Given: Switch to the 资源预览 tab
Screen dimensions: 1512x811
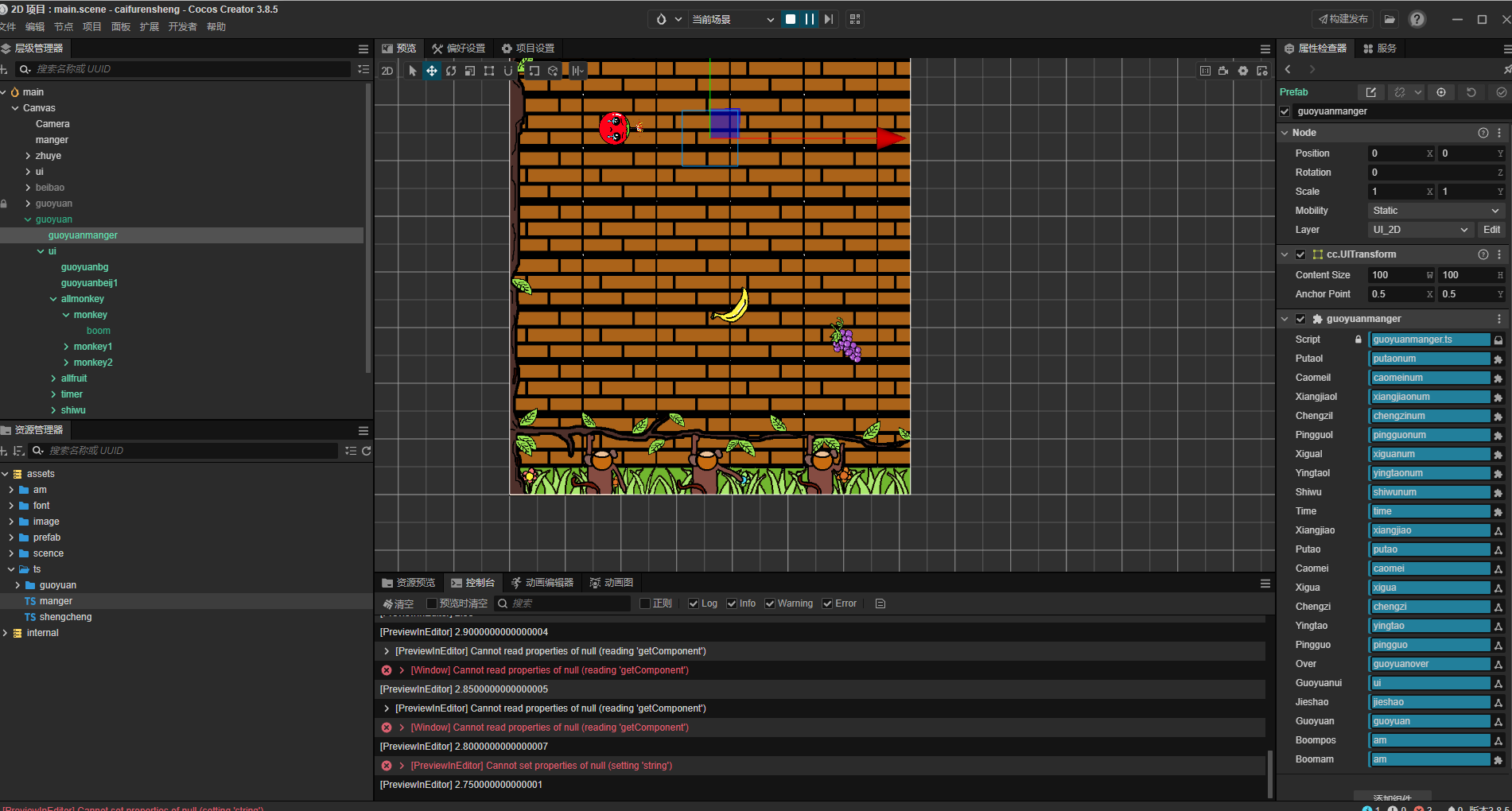Looking at the screenshot, I should pos(409,583).
